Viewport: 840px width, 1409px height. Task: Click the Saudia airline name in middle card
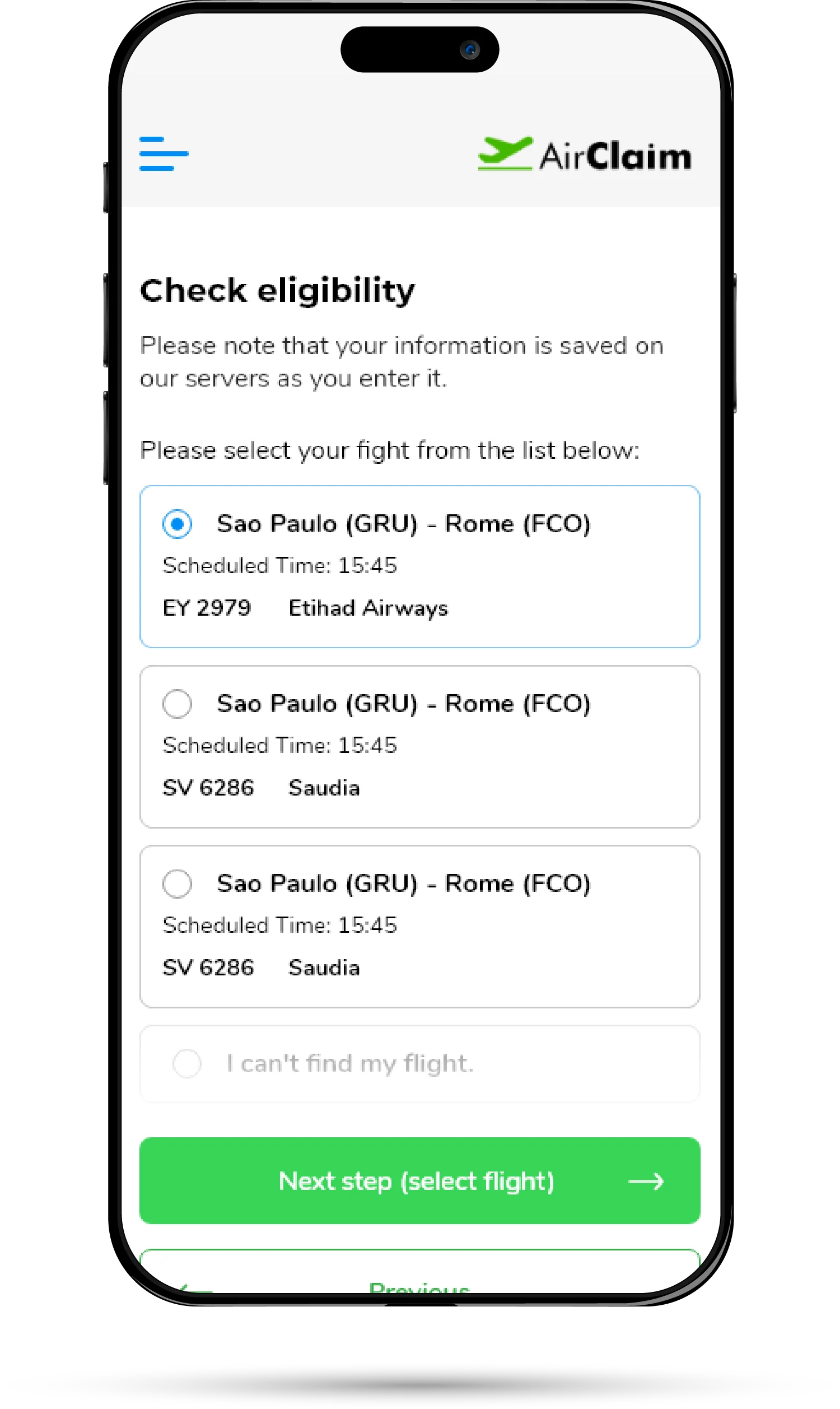[x=324, y=788]
